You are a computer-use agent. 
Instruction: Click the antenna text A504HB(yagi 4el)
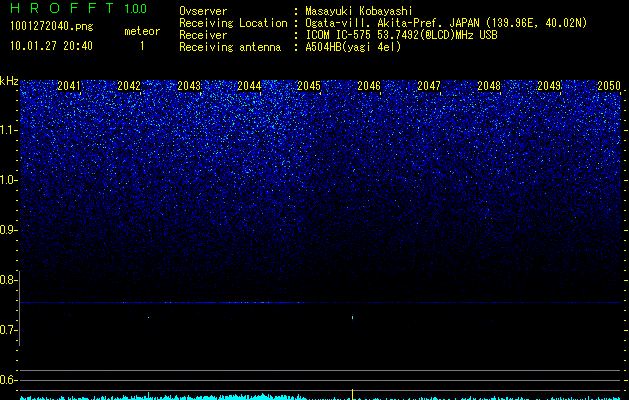(353, 47)
